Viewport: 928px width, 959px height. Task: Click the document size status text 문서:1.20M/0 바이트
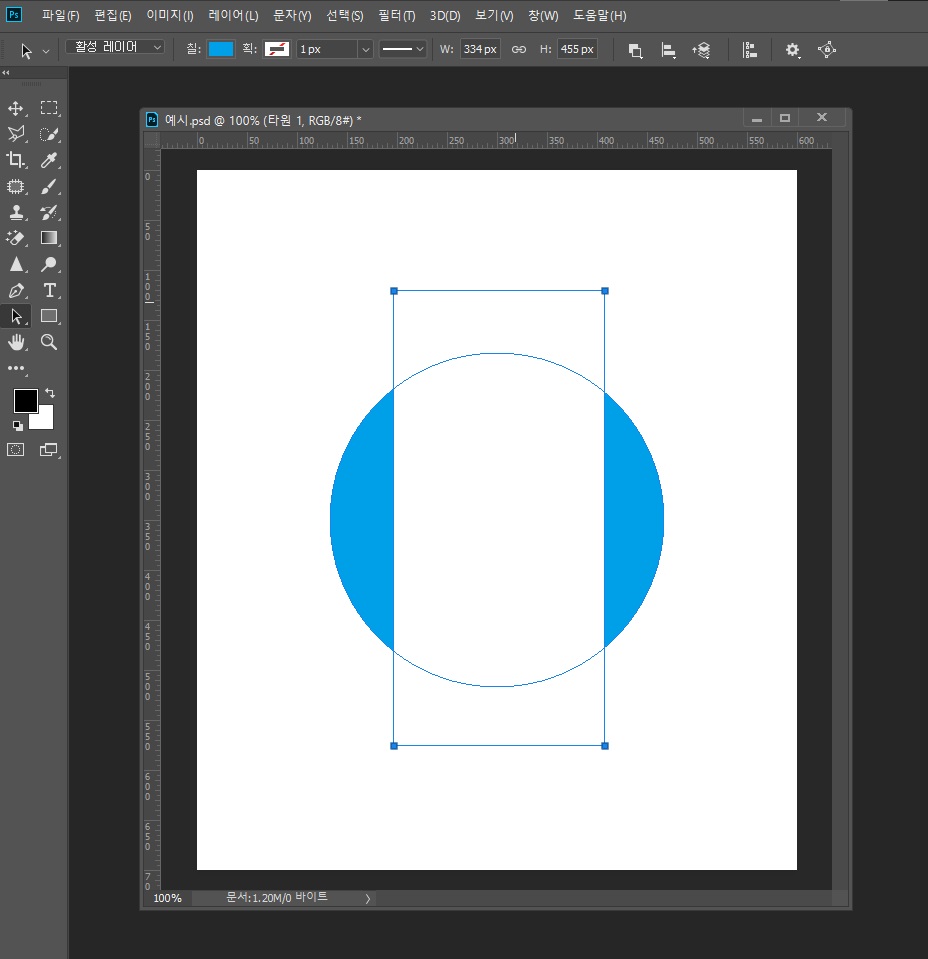277,897
